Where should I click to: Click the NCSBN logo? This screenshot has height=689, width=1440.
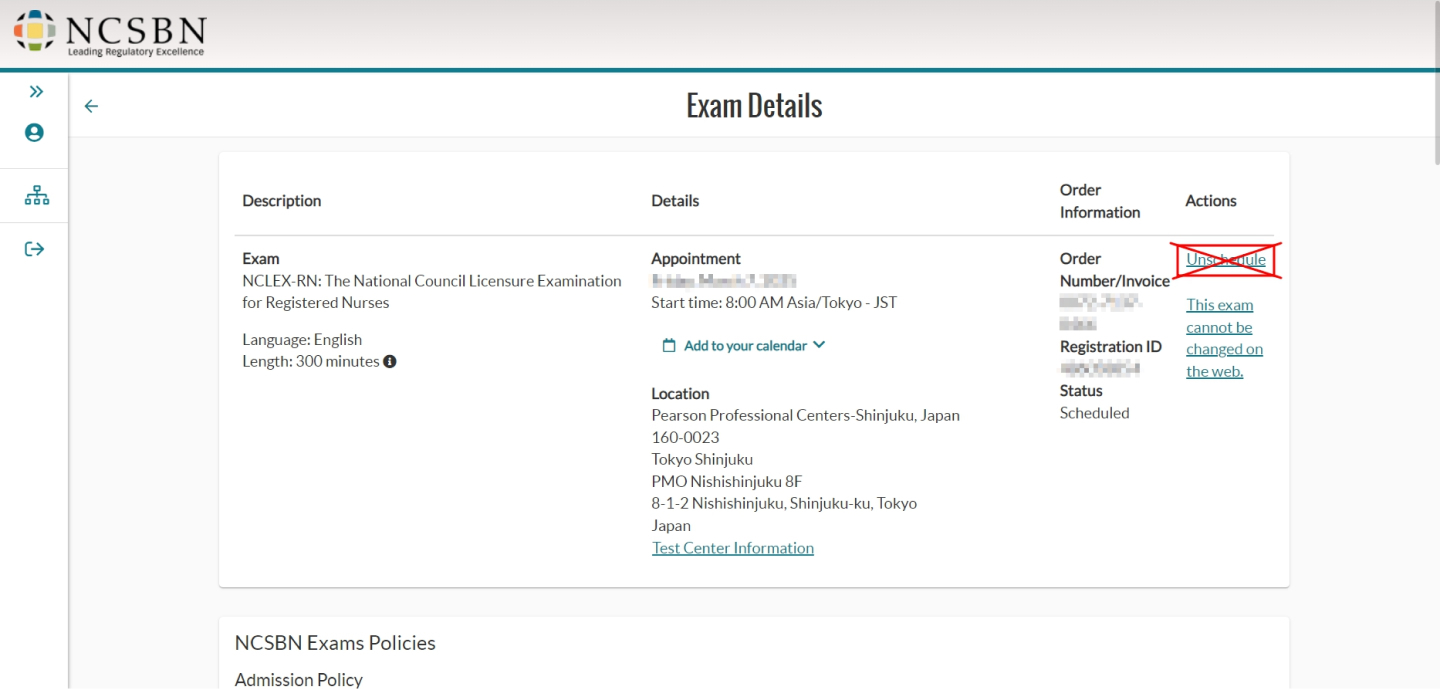pos(109,33)
